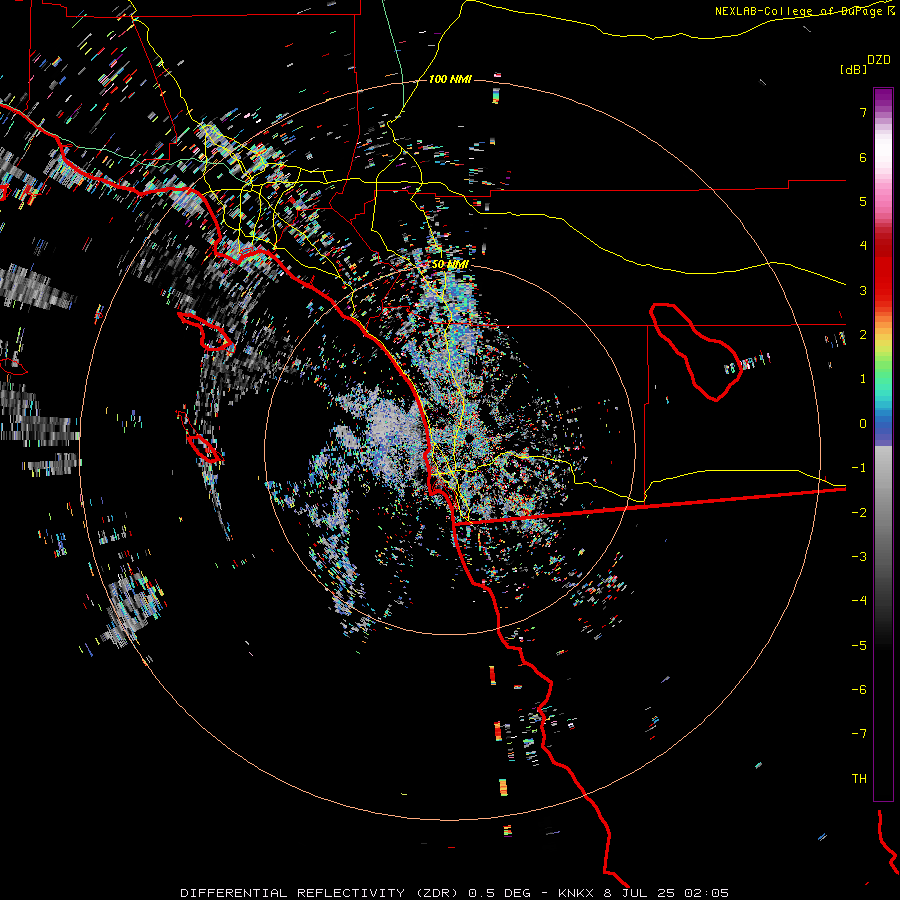Click the 0 tick label on the color scale
Viewport: 900px width, 900px height.
click(863, 424)
